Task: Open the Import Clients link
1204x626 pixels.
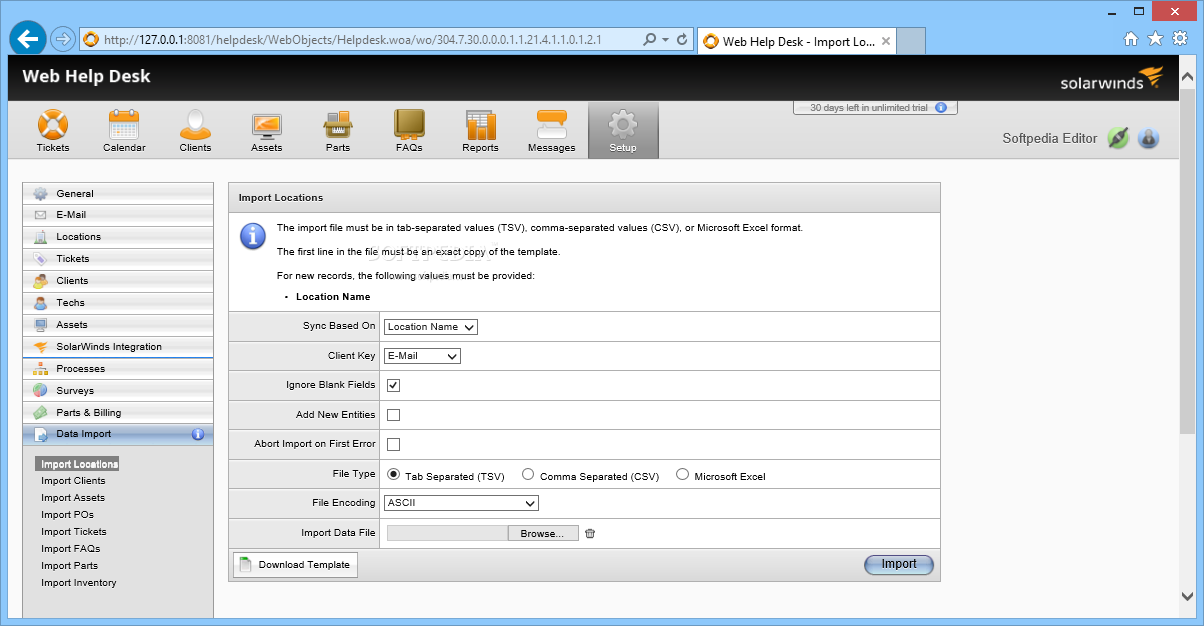Action: click(73, 481)
